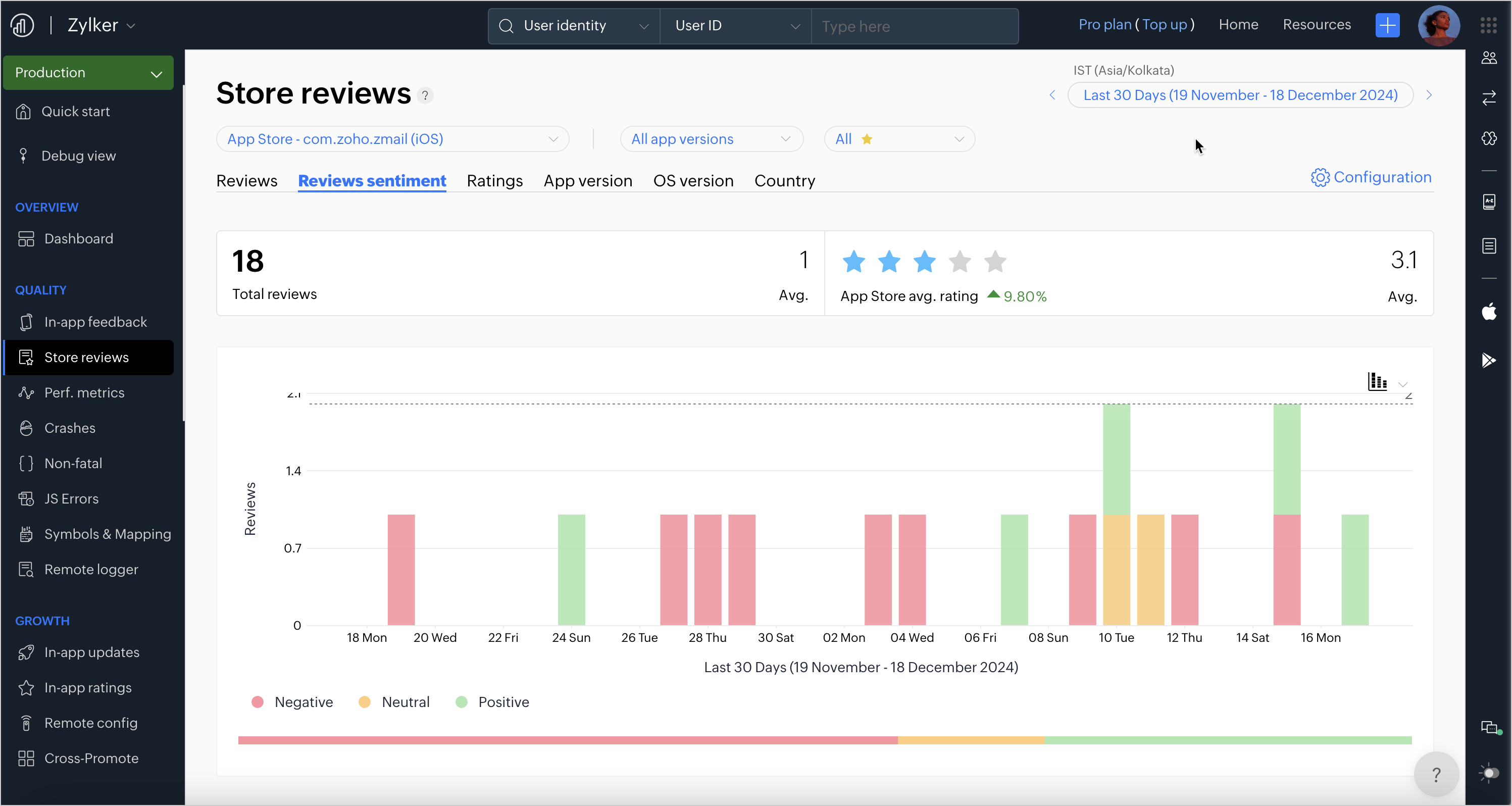Open the All star ratings filter dropdown
Viewport: 1512px width, 806px height.
(x=898, y=139)
